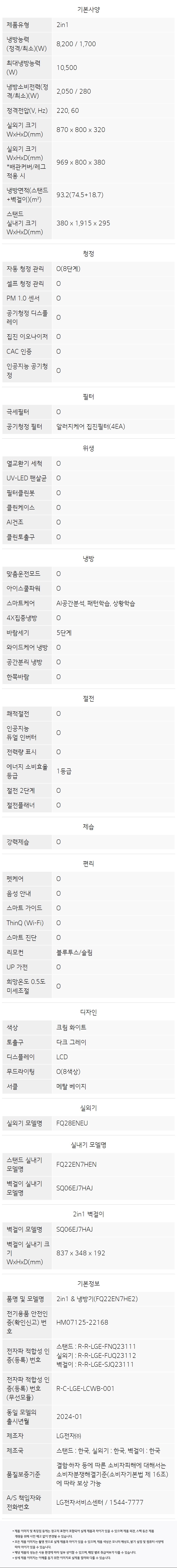
Task: Select the PM 1.0 센서 label
Action: [23, 298]
